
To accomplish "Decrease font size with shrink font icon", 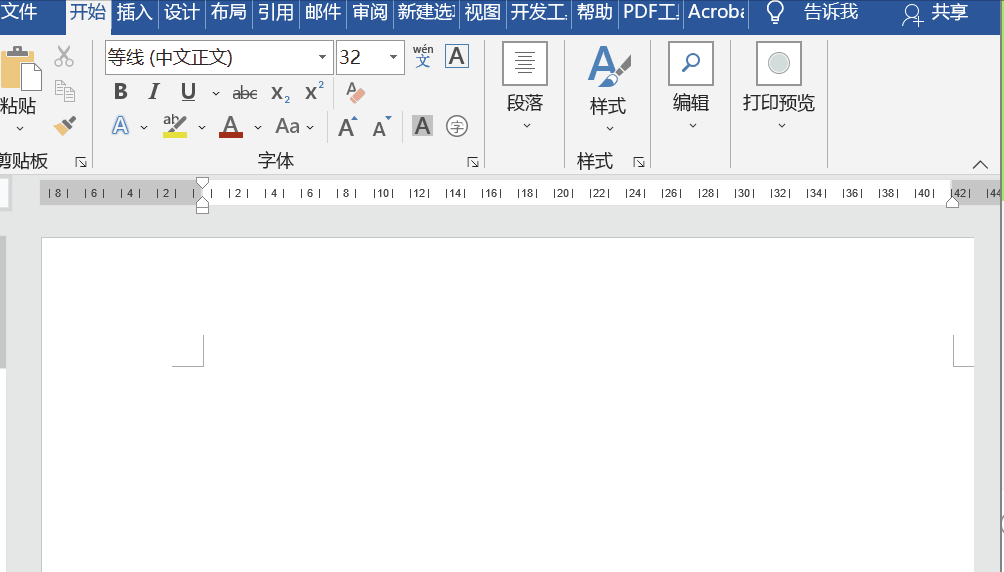I will click(382, 127).
